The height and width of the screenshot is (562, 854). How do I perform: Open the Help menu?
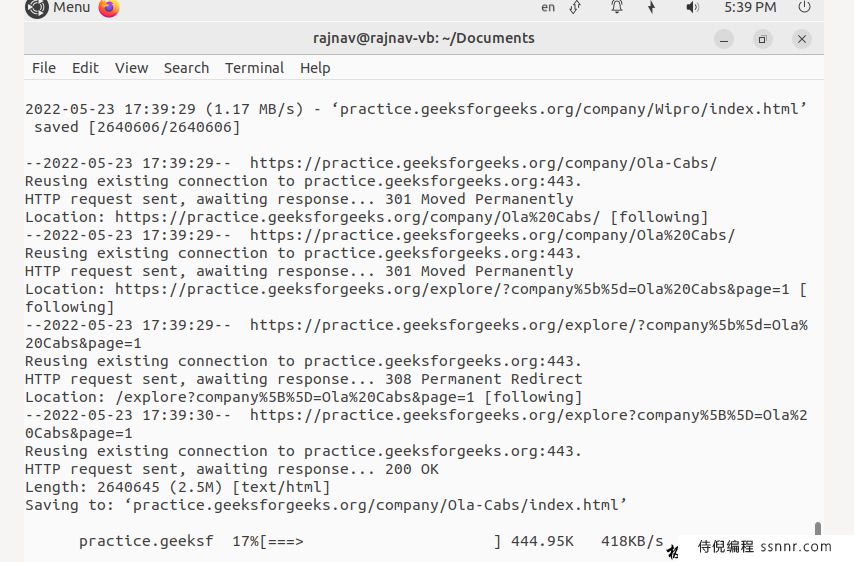(315, 68)
